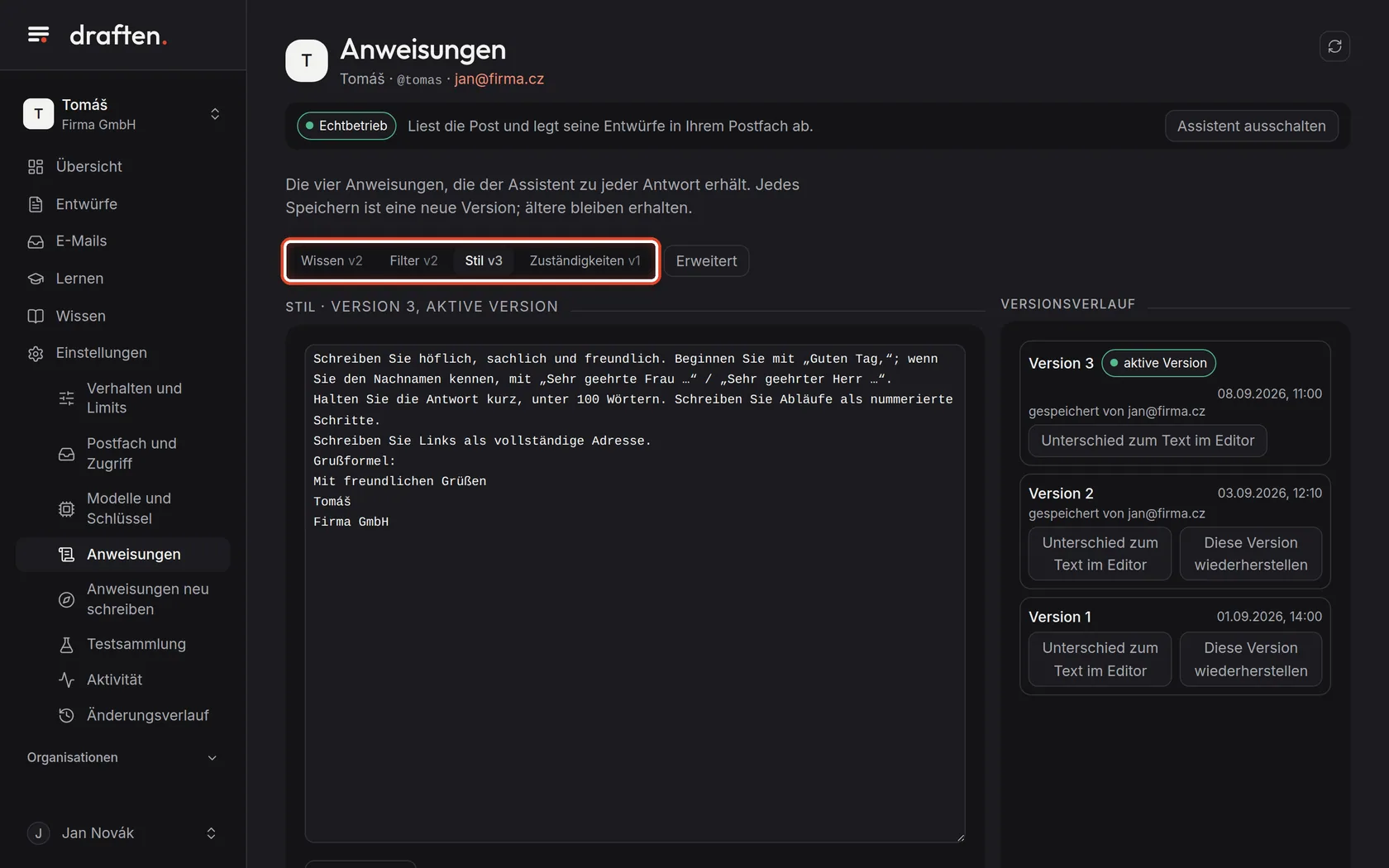This screenshot has width=1389, height=868.
Task: Expand the Organisationen section
Action: 122,758
